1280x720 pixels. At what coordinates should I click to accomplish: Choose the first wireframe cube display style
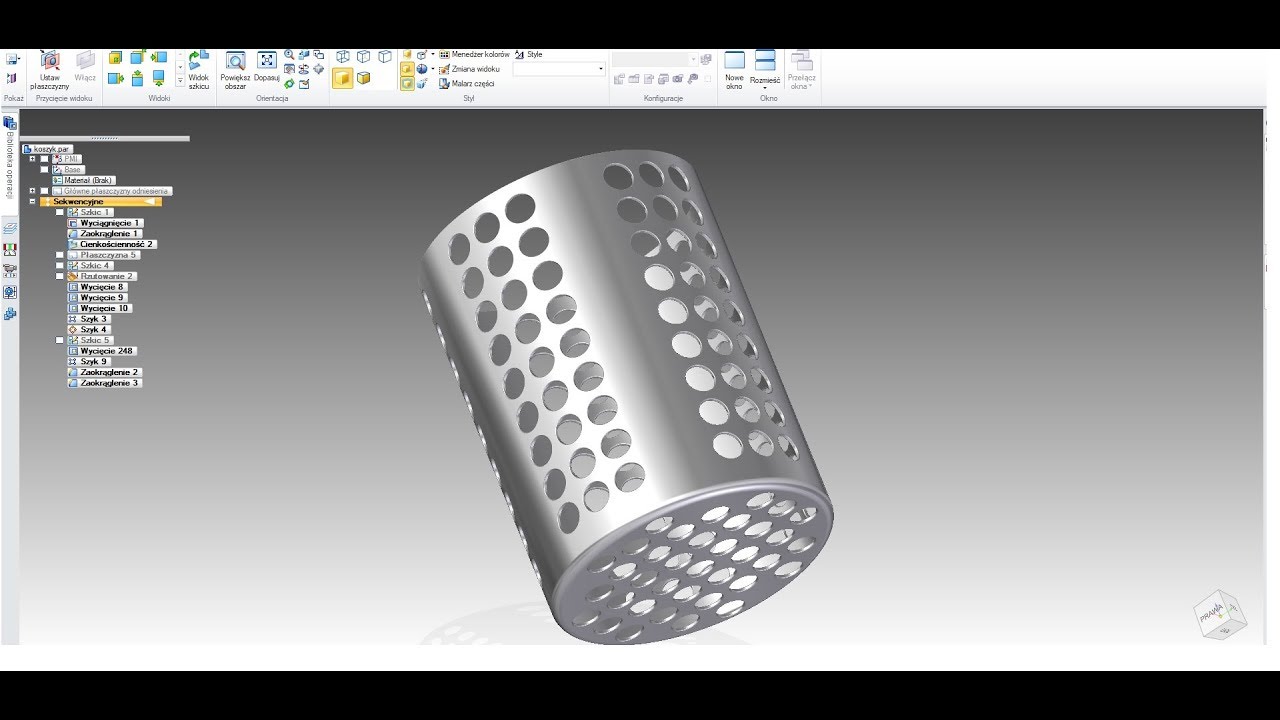[x=343, y=57]
